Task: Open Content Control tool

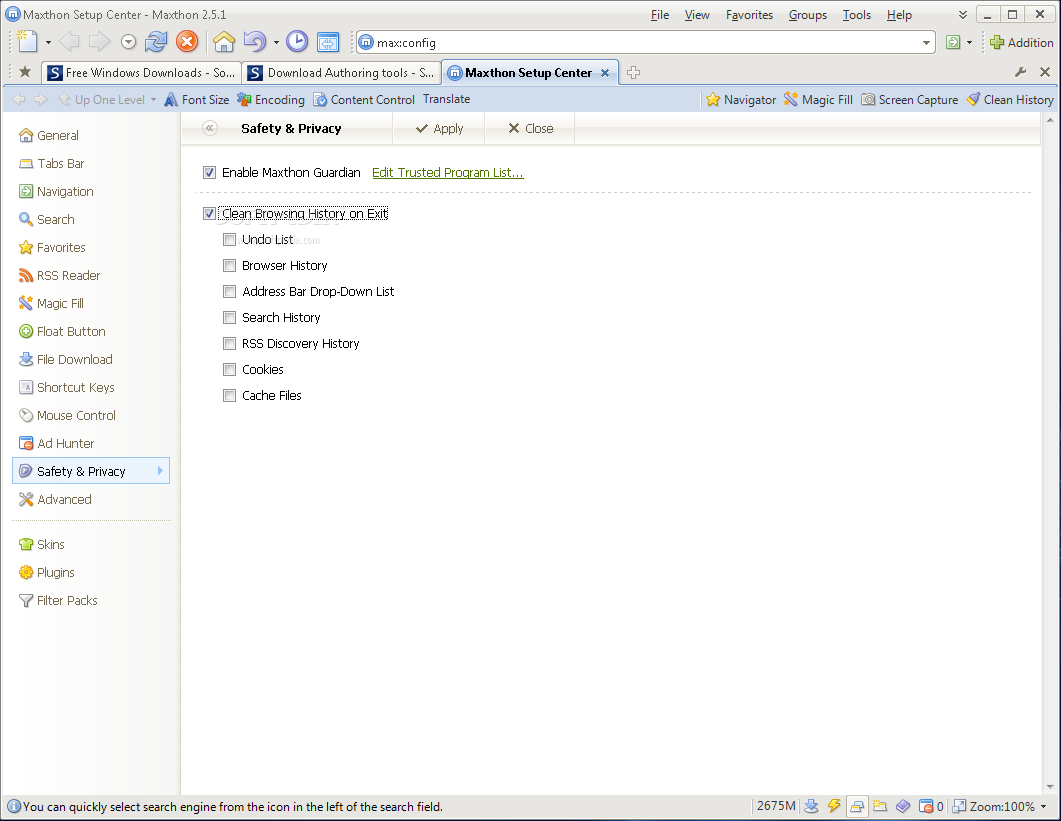Action: tap(363, 99)
